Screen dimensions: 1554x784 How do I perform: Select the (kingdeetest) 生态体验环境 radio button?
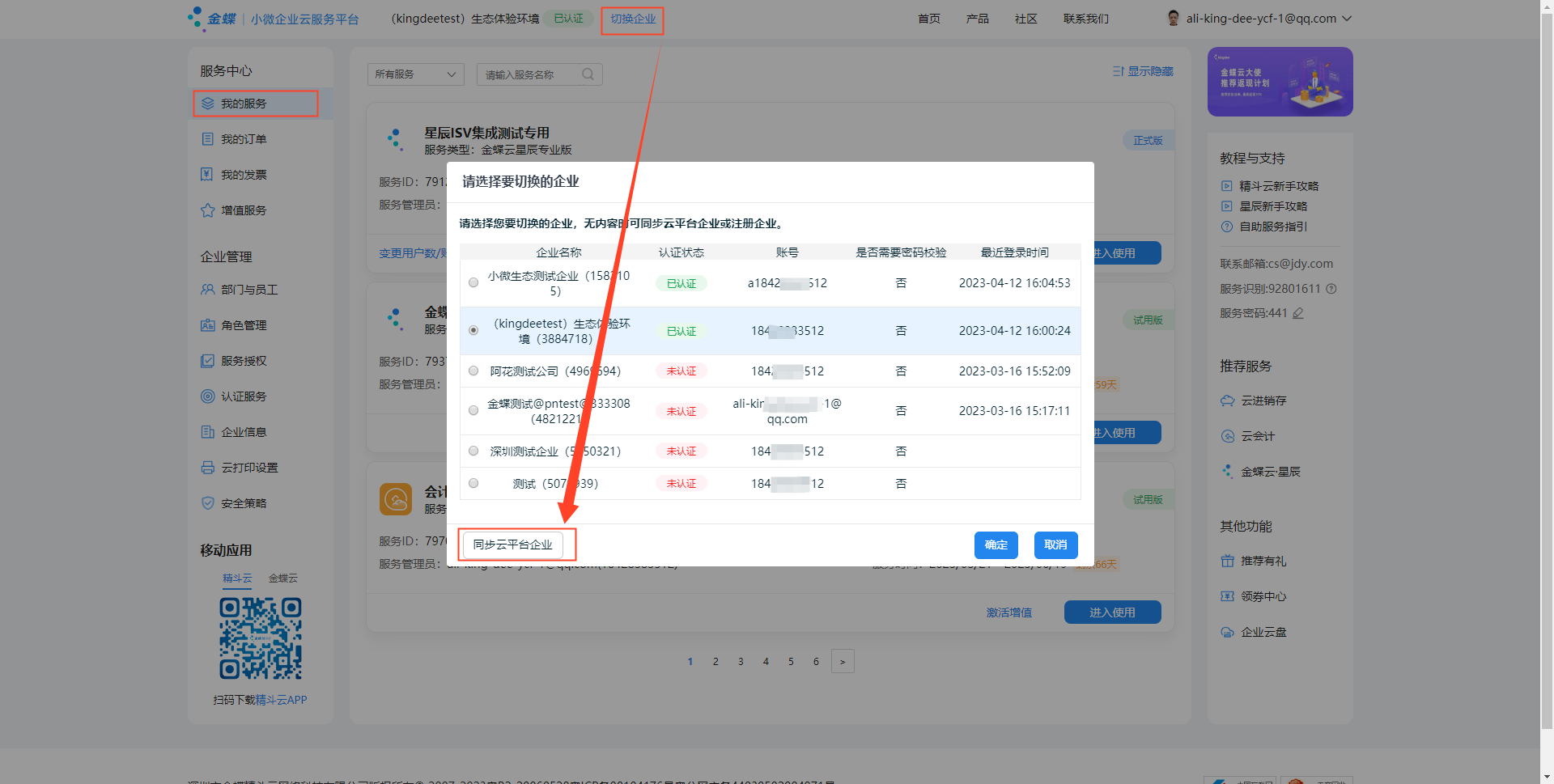(x=473, y=330)
